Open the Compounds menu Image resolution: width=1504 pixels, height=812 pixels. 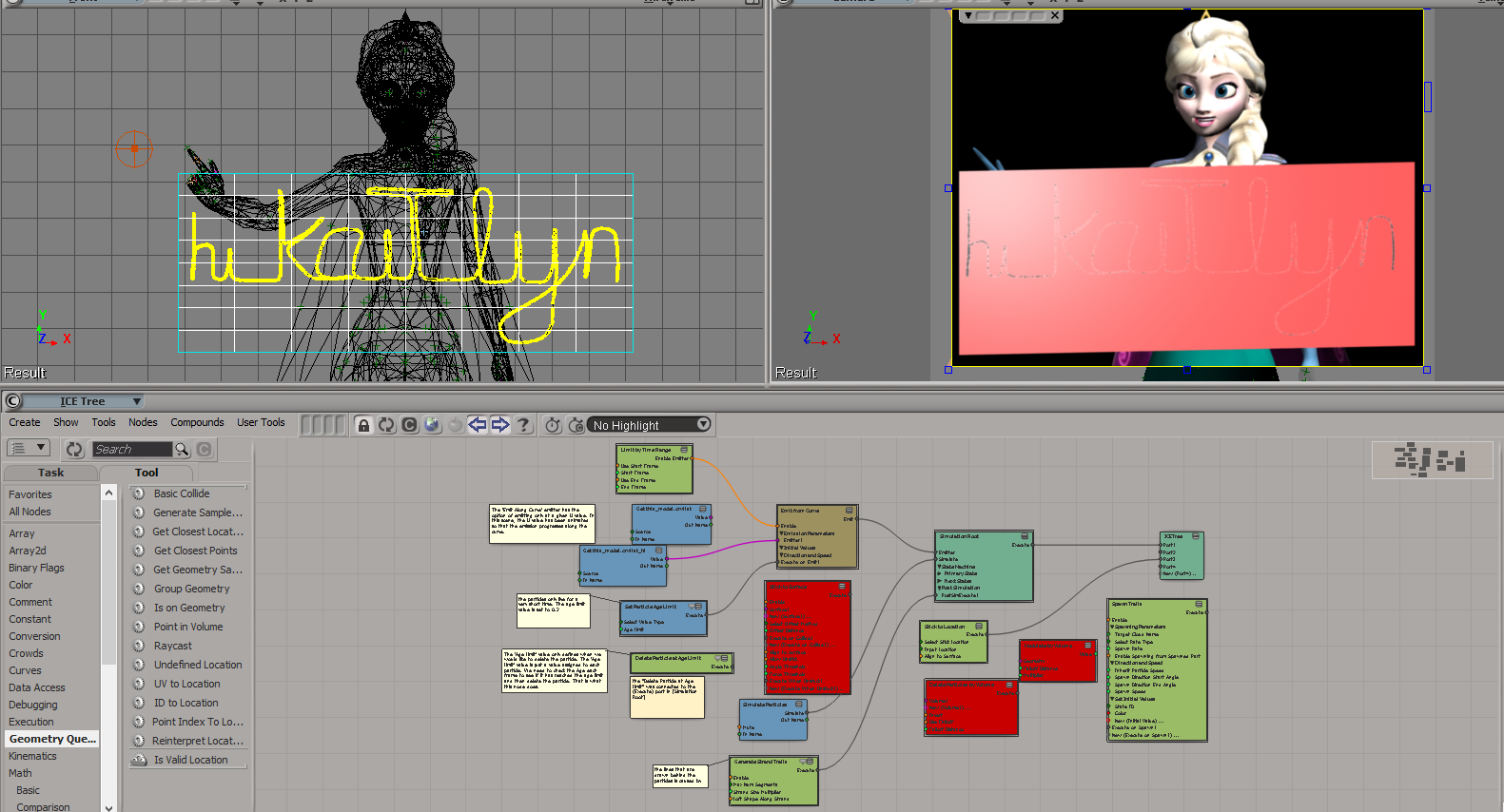pyautogui.click(x=197, y=422)
